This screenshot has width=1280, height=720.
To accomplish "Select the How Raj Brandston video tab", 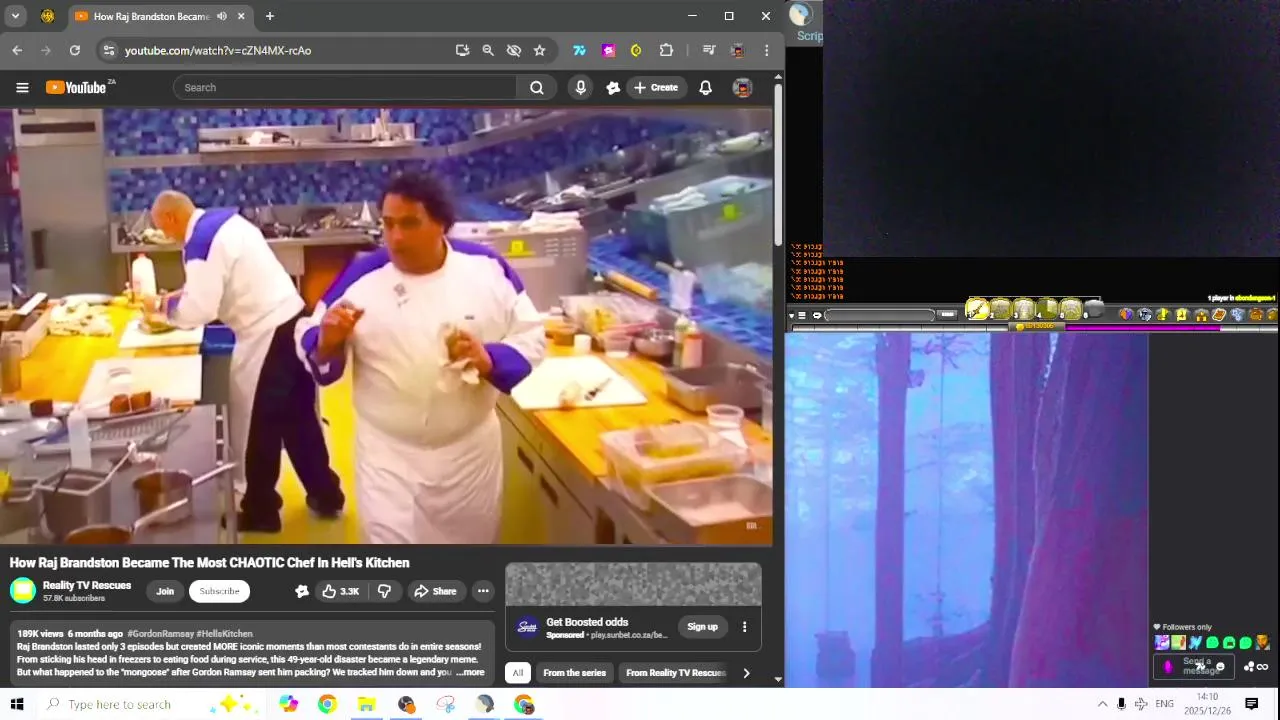I will point(160,16).
